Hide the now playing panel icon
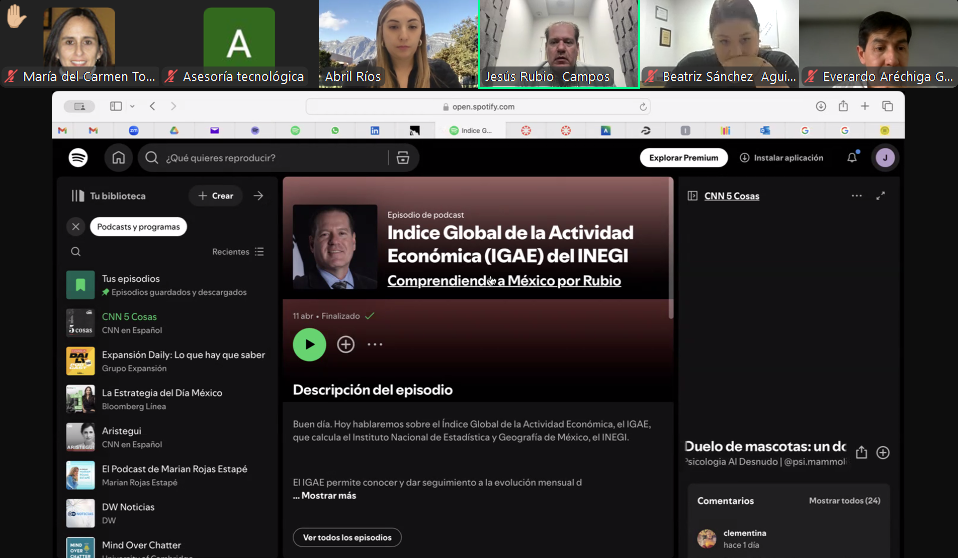 [x=692, y=196]
